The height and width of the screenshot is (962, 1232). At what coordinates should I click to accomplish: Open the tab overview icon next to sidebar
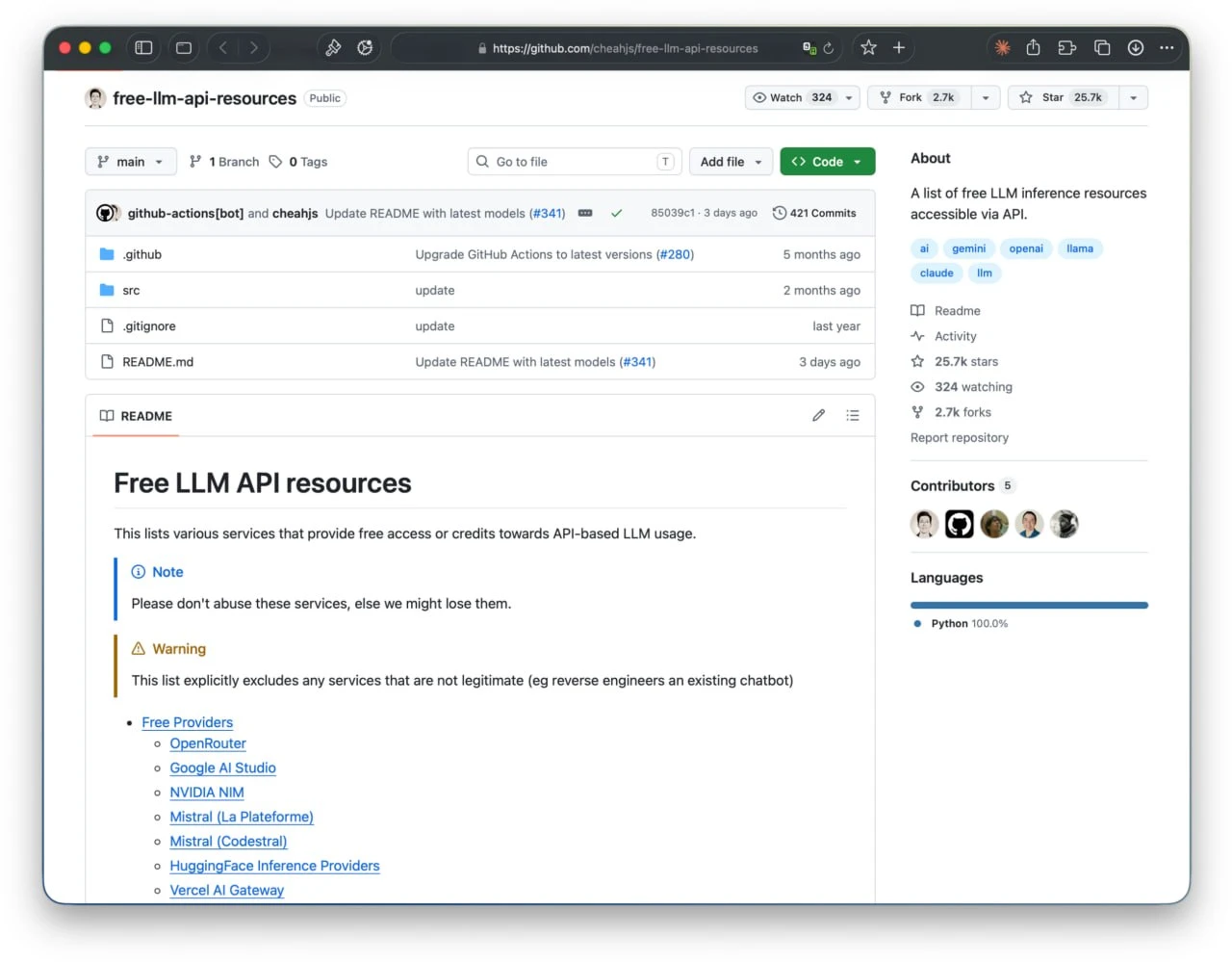pyautogui.click(x=184, y=47)
